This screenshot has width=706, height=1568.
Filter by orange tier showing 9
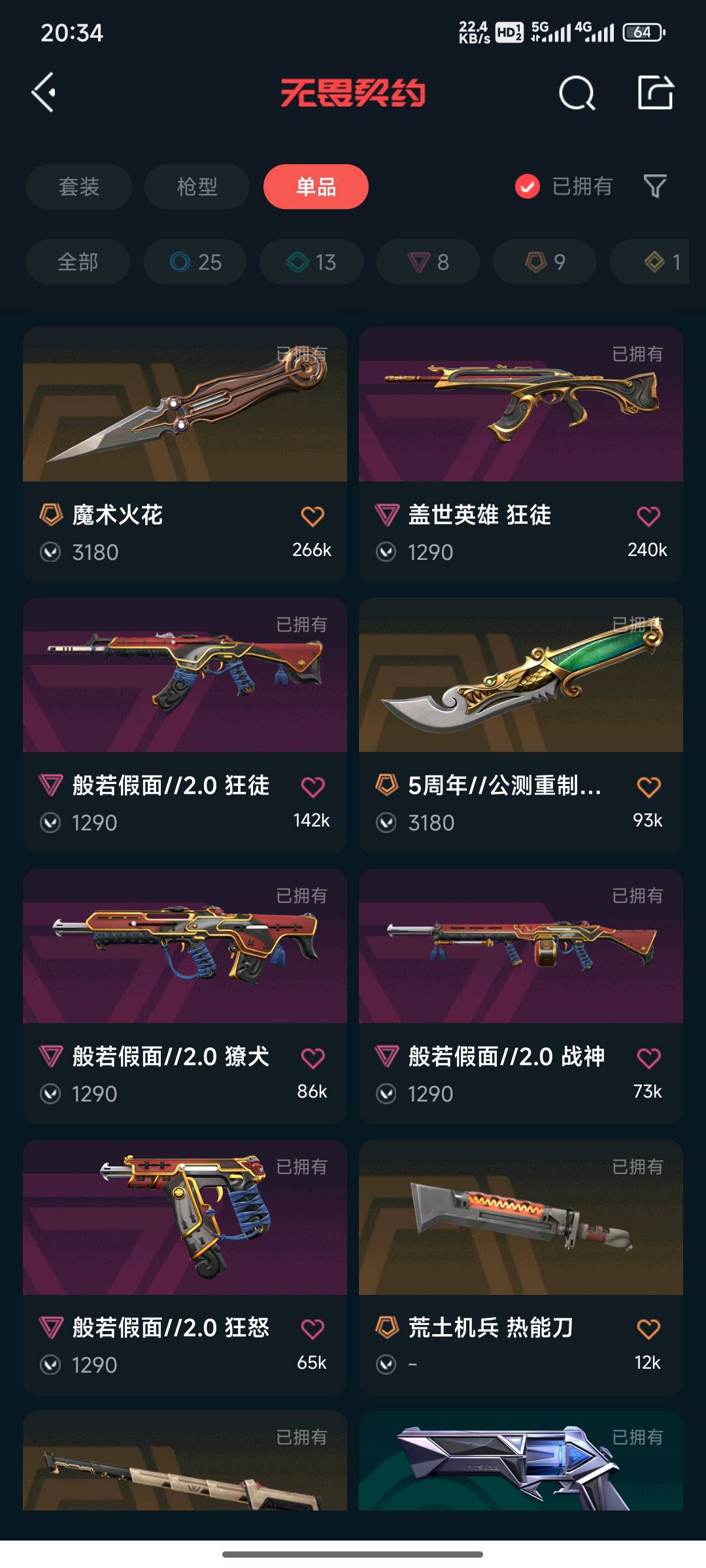coord(545,262)
